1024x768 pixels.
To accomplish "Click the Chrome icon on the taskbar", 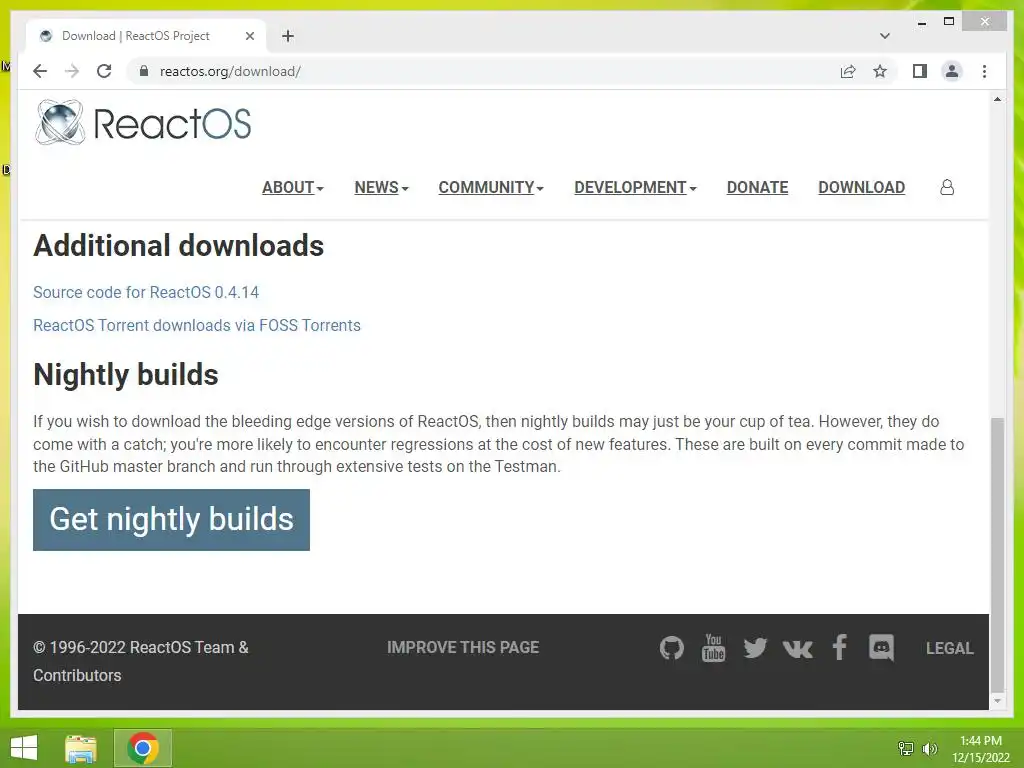I will [142, 748].
